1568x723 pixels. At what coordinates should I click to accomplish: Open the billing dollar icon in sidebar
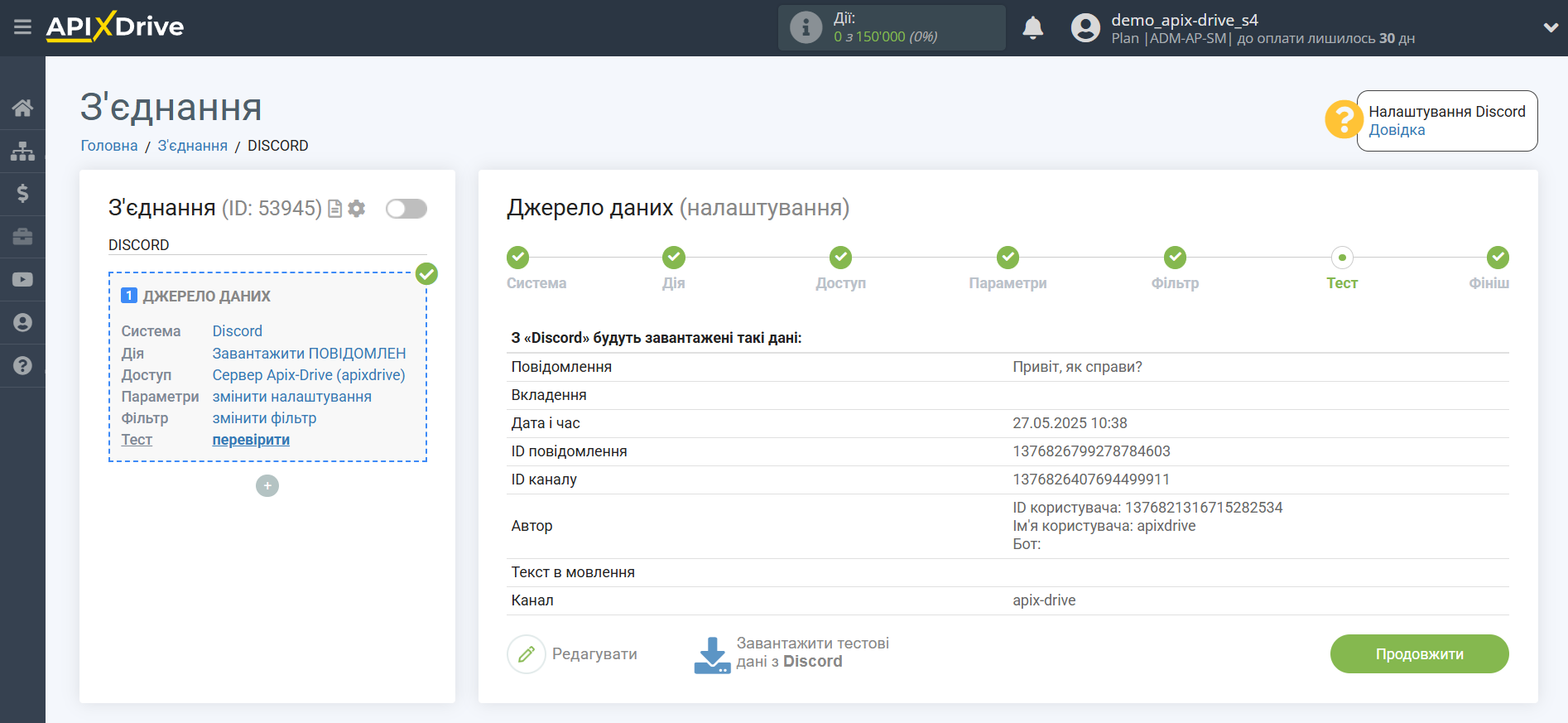point(22,194)
